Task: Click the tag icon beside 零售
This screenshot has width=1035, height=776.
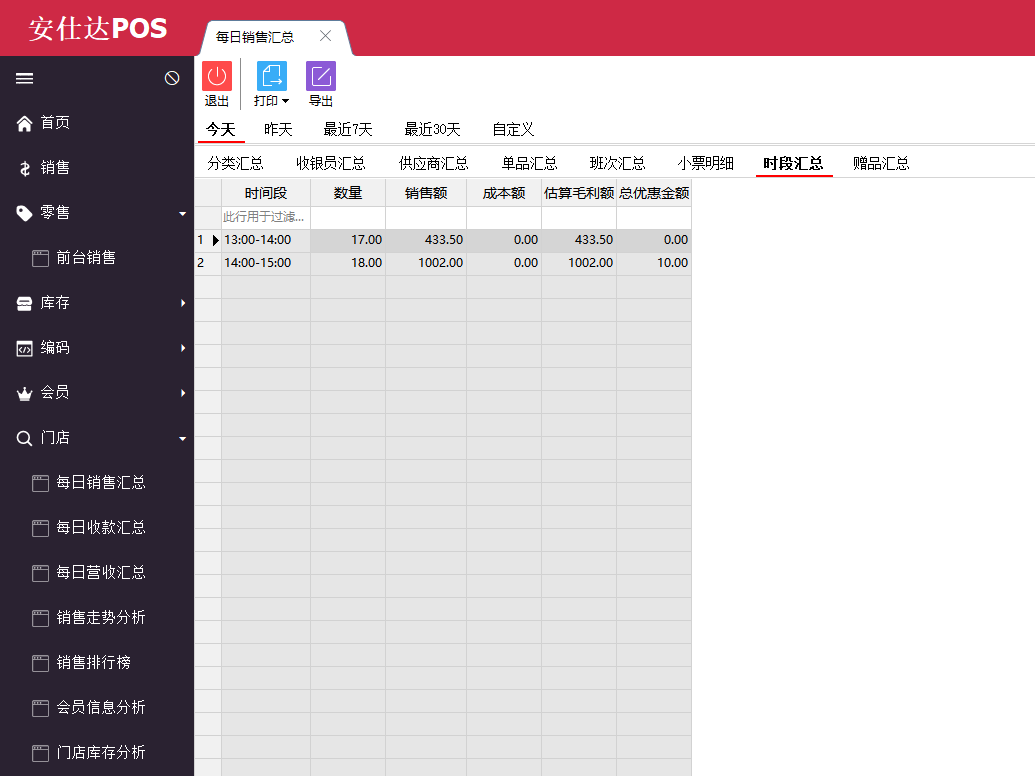Action: pos(24,213)
